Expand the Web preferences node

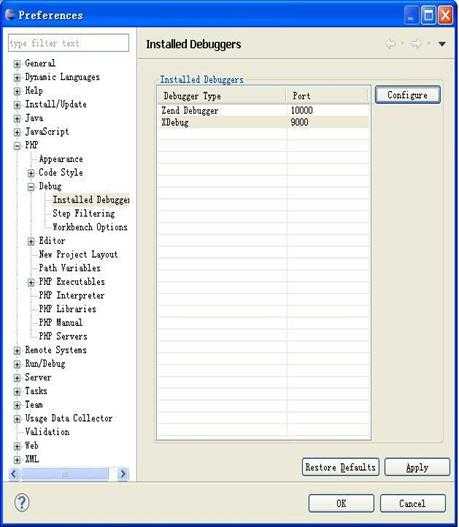point(17,446)
